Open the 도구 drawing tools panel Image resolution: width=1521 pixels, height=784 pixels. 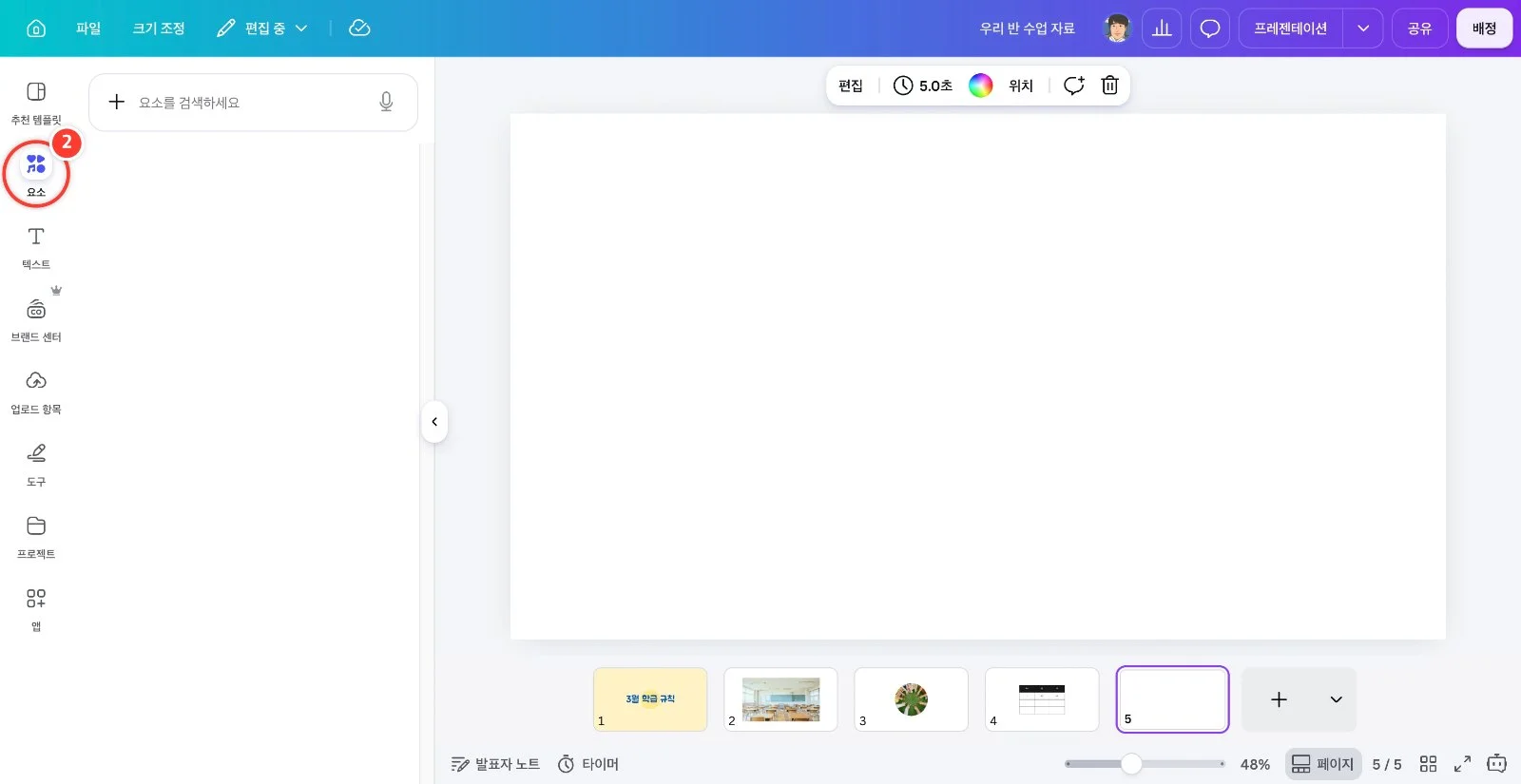(36, 465)
